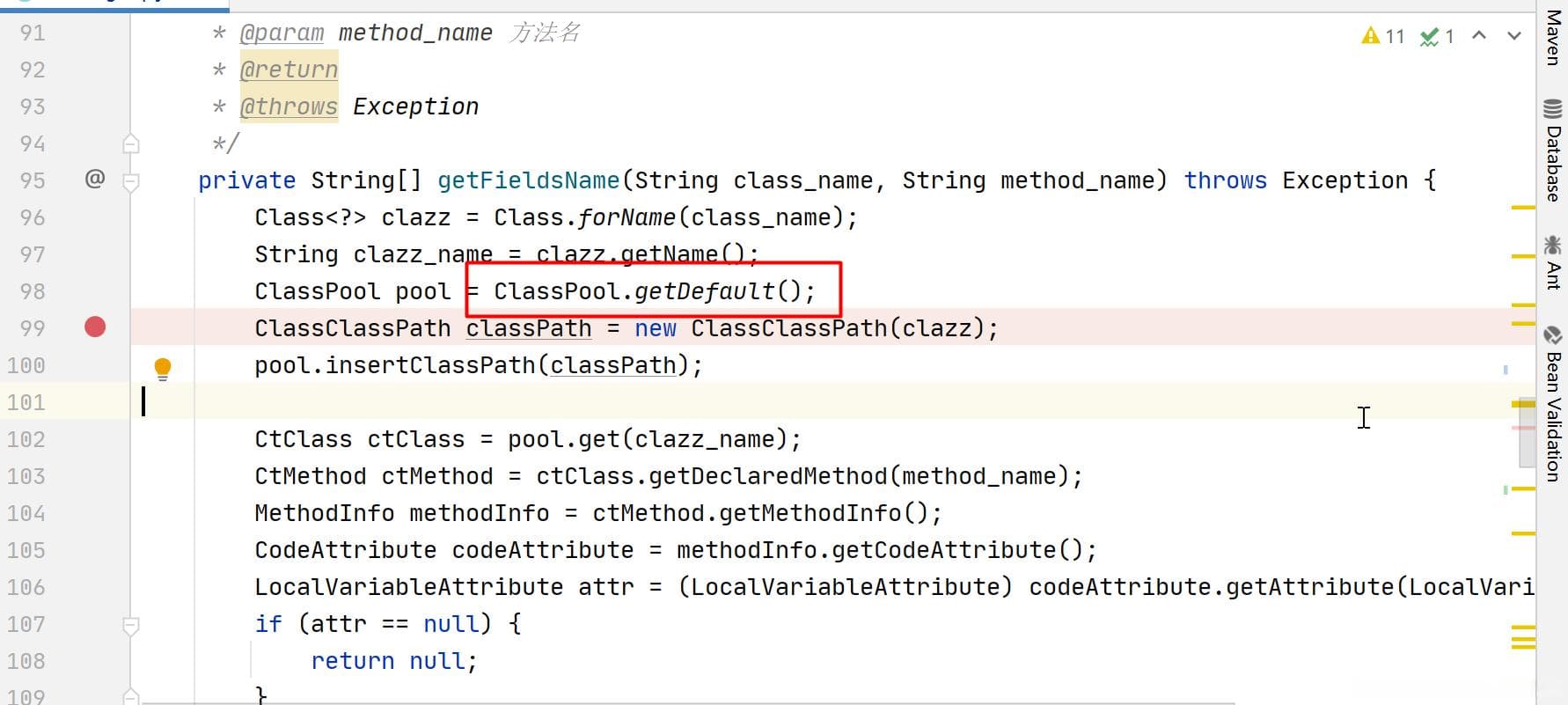The height and width of the screenshot is (705, 1568).
Task: Click 'return null;' statement on line 108
Action: (x=394, y=661)
